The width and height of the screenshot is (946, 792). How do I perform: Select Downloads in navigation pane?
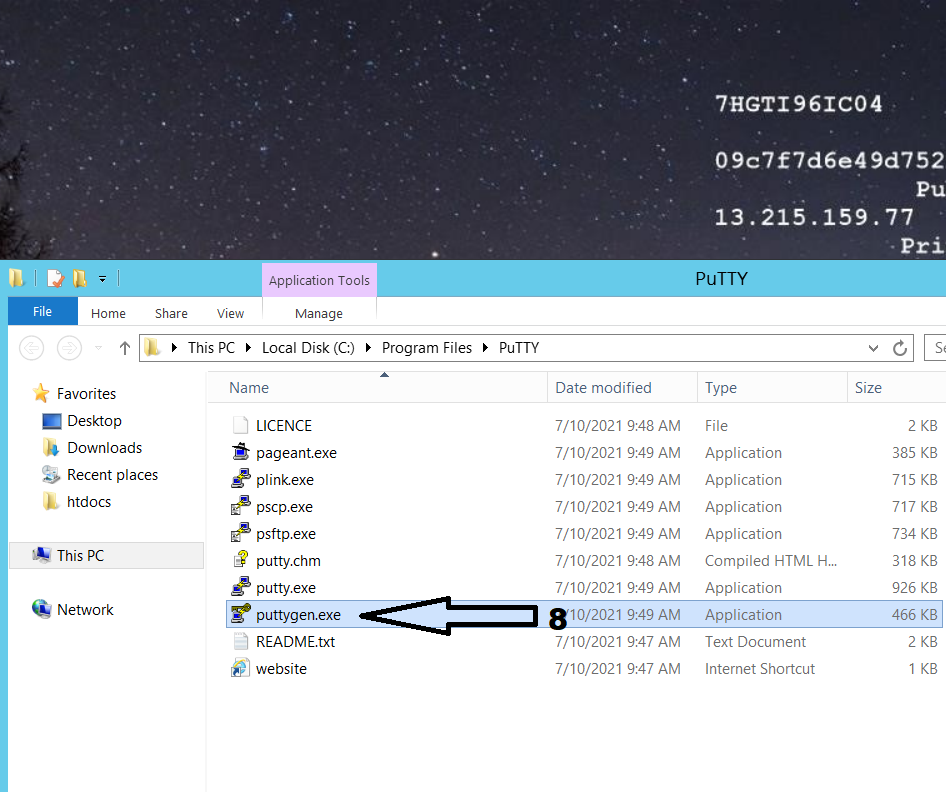104,448
